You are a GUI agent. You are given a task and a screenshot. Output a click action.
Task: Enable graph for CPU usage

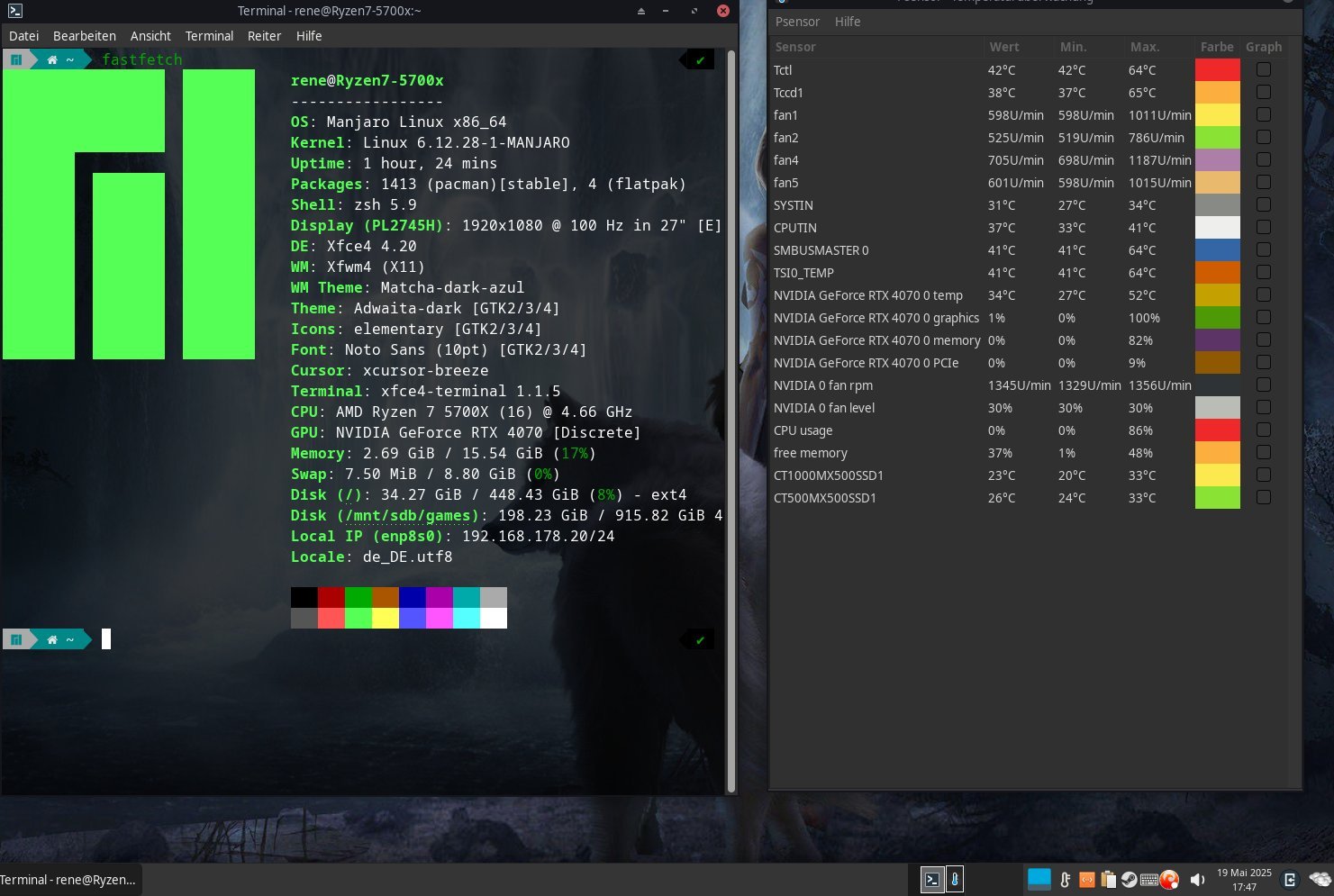[1264, 430]
